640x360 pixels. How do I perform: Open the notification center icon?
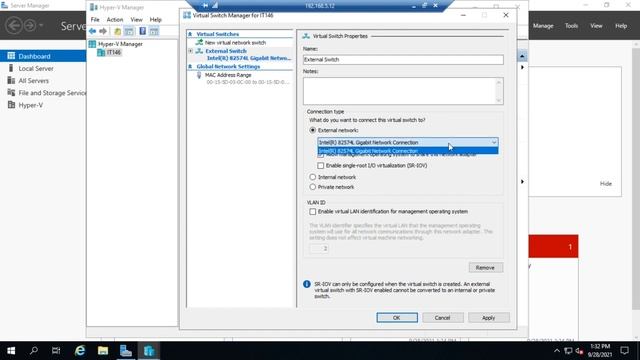[624, 351]
